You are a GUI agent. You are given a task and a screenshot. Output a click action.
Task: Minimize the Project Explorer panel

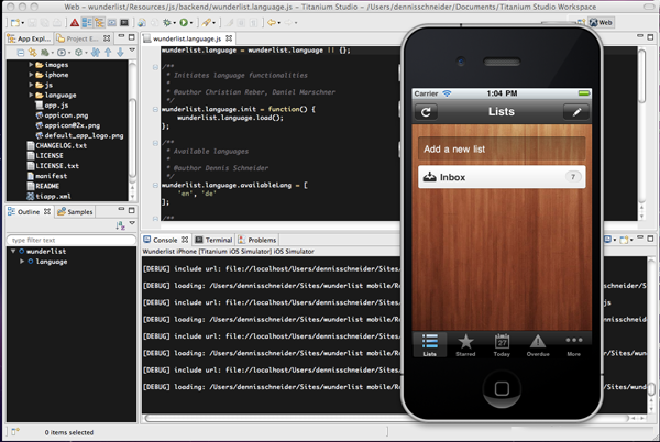pos(121,37)
